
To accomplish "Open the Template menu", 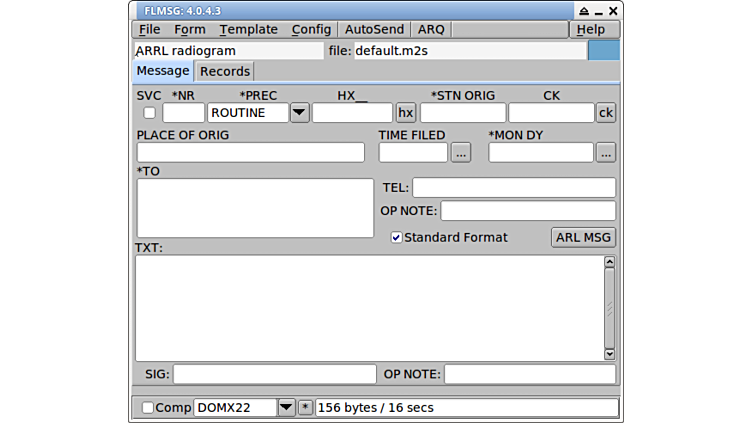I will tap(249, 30).
